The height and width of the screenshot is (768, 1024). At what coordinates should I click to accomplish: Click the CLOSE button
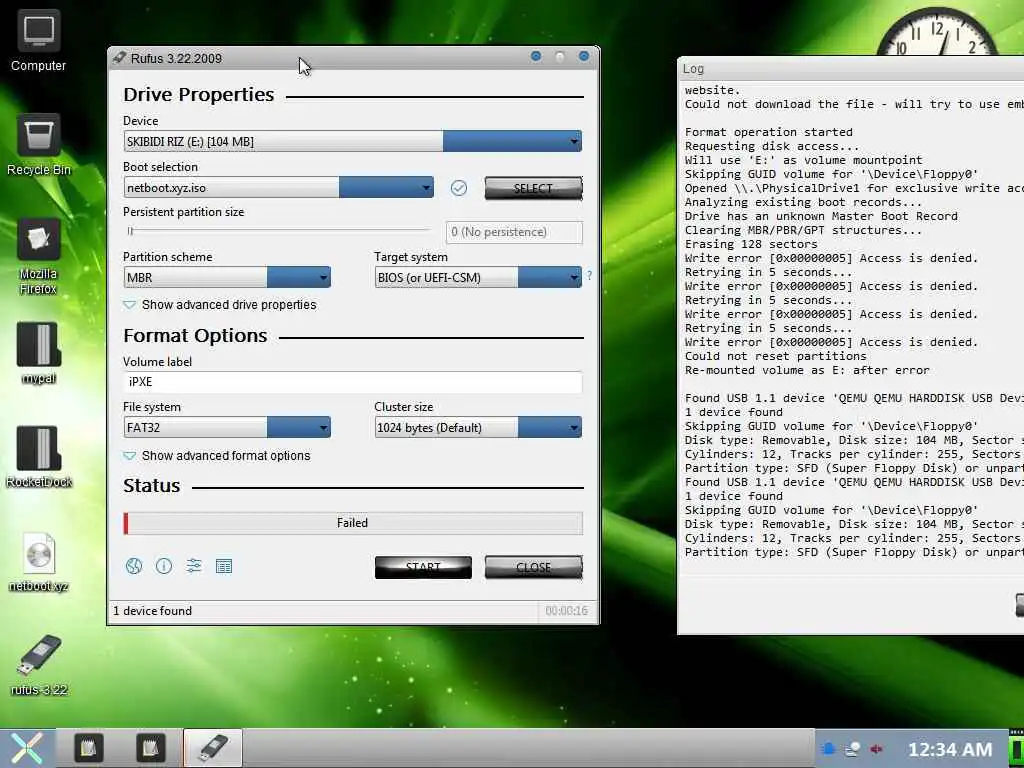[534, 567]
